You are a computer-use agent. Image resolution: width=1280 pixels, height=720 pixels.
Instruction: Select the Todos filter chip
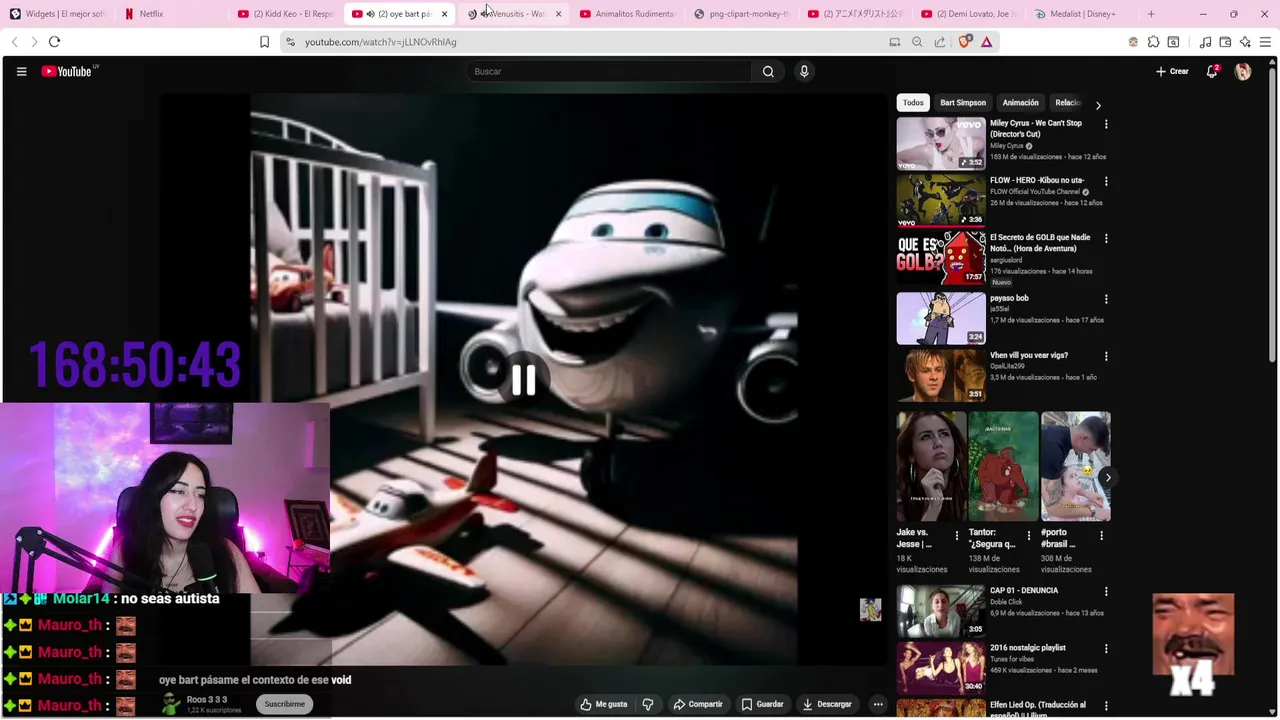pyautogui.click(x=913, y=103)
